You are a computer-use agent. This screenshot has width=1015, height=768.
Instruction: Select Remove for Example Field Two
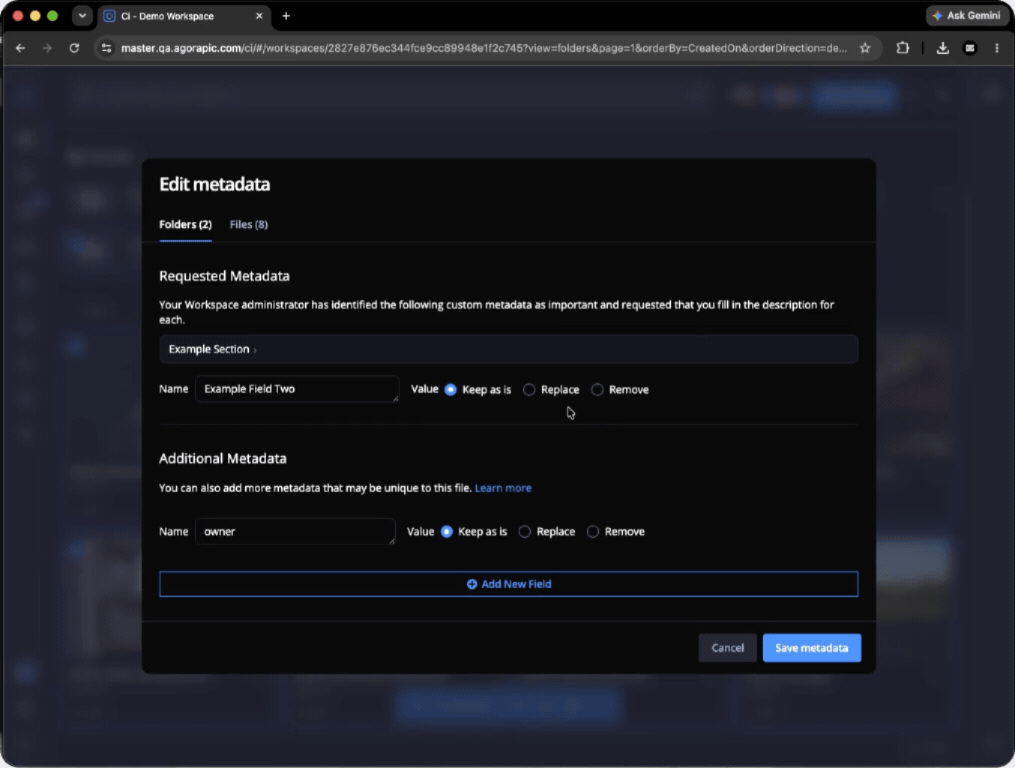tap(597, 389)
